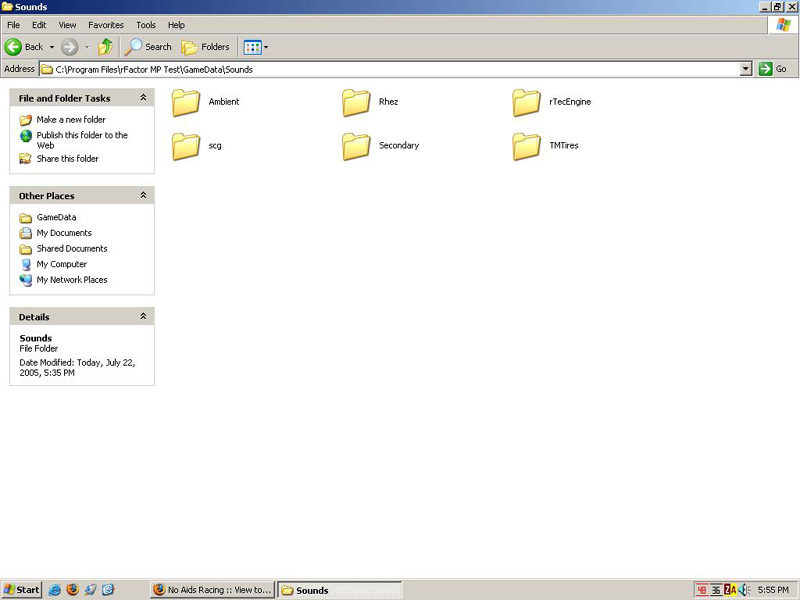Viewport: 800px width, 600px height.
Task: Open the File menu
Action: click(13, 25)
